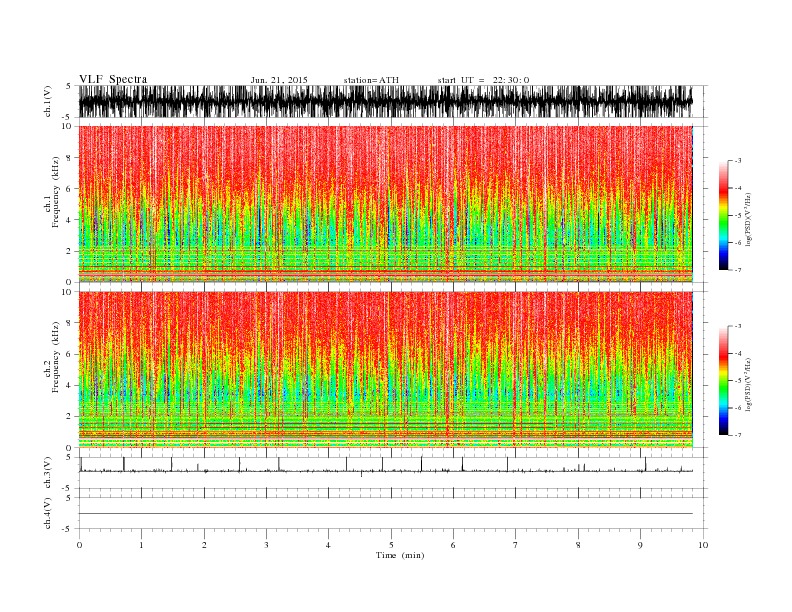The height and width of the screenshot is (612, 792).
Task: Click time axis tick label "1"
Action: (x=141, y=545)
